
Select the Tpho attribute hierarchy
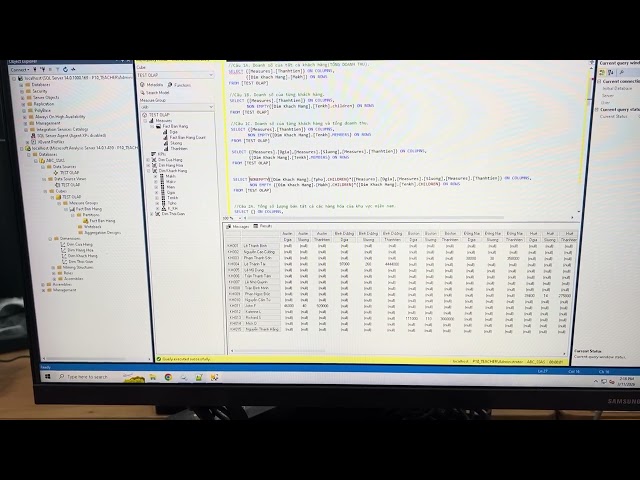(x=168, y=203)
